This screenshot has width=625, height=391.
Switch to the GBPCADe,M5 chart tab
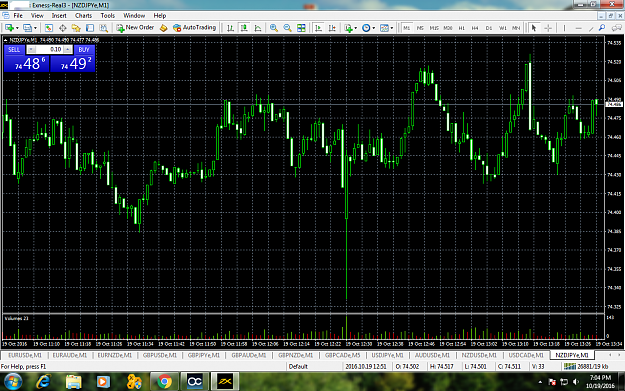(x=342, y=355)
